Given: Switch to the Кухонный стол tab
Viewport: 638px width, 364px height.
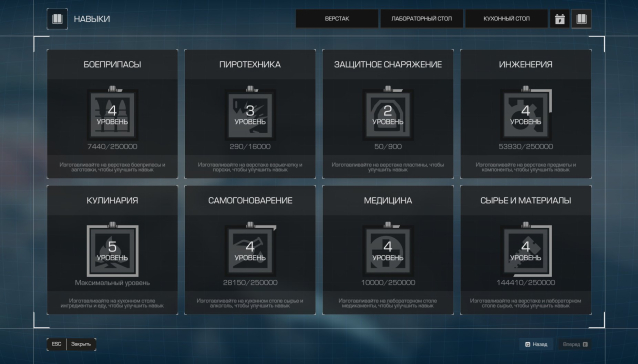Looking at the screenshot, I should tap(507, 19).
